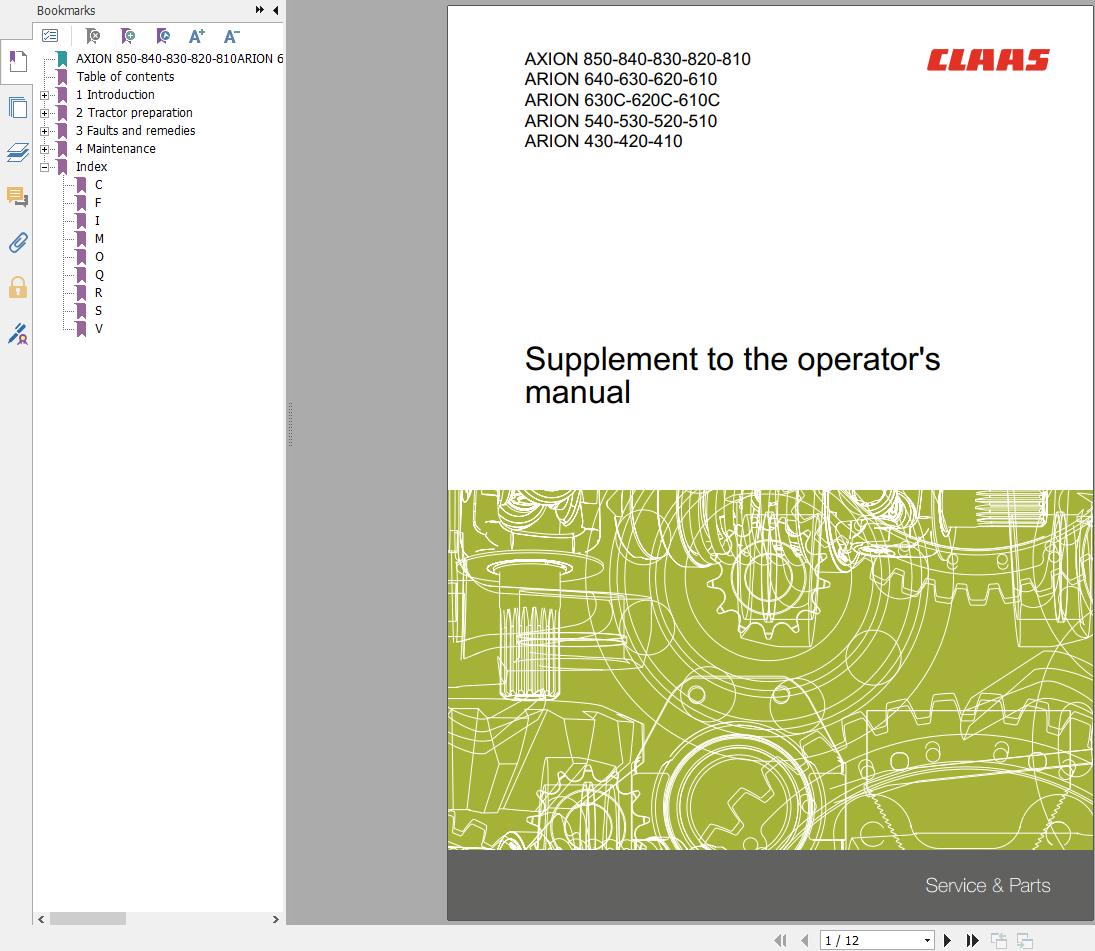Click the add new bookmark icon
The image size is (1095, 951).
pos(127,36)
